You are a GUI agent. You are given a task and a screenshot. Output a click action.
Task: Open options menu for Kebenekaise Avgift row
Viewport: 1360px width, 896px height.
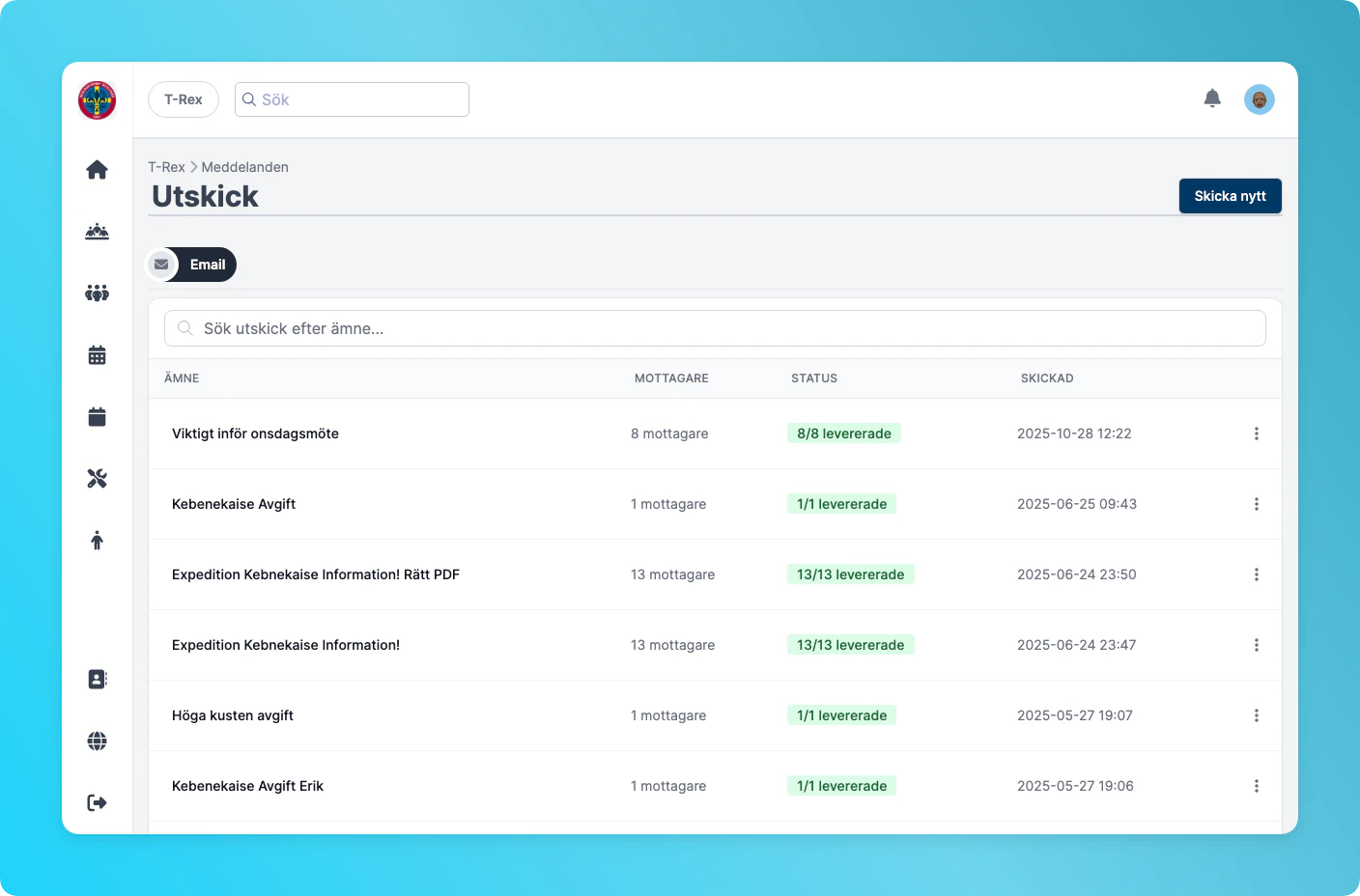[1257, 504]
